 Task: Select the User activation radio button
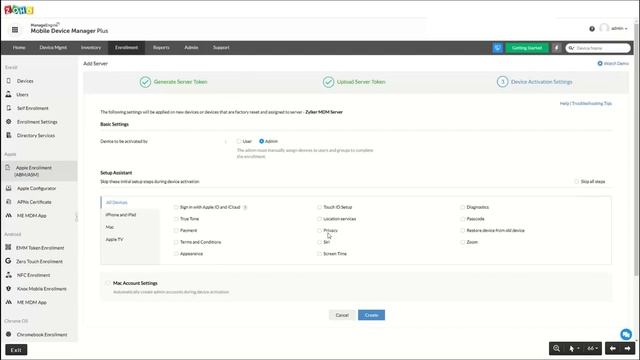pyautogui.click(x=239, y=141)
